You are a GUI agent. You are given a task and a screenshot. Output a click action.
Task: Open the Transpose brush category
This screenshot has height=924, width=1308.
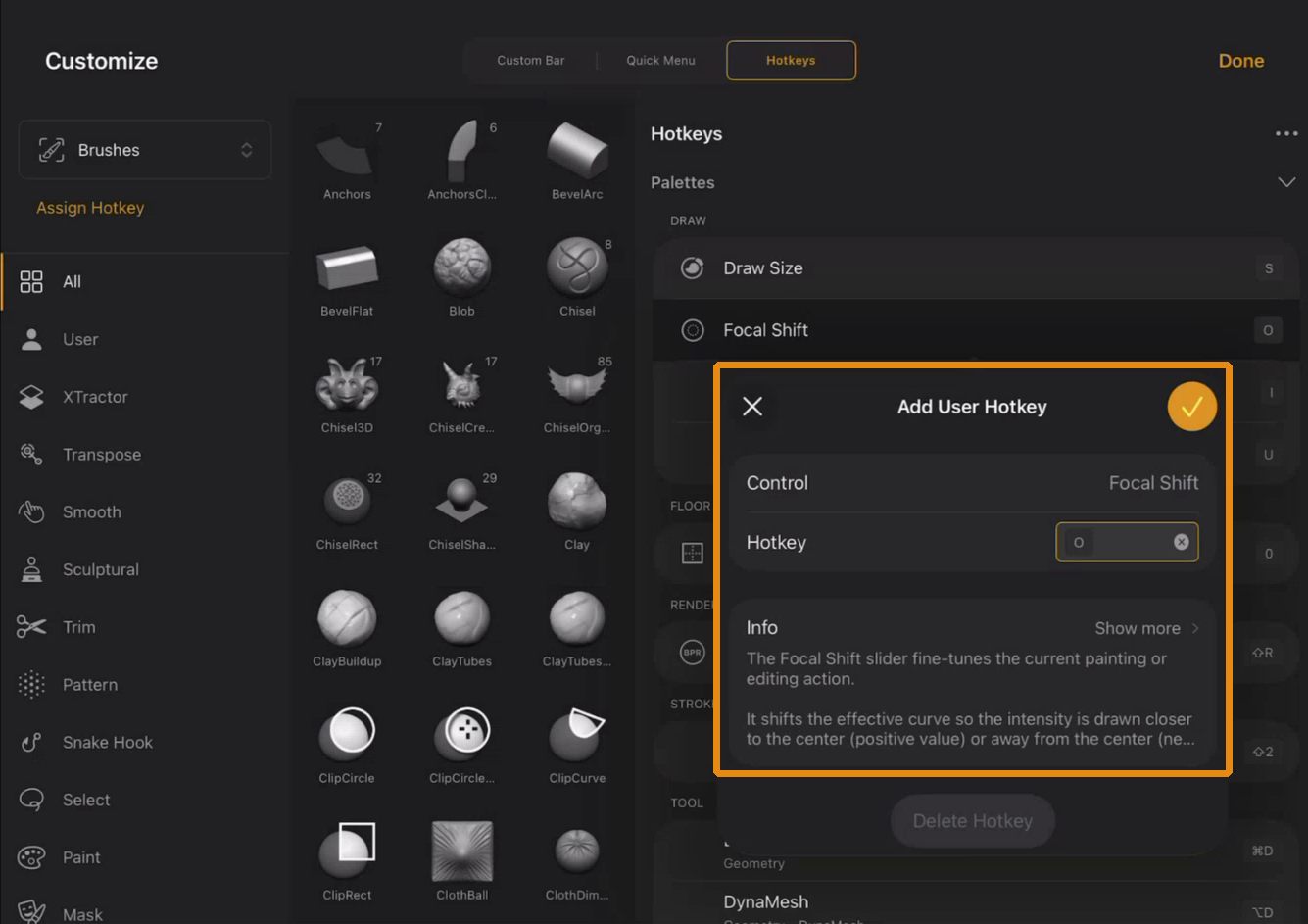145,455
